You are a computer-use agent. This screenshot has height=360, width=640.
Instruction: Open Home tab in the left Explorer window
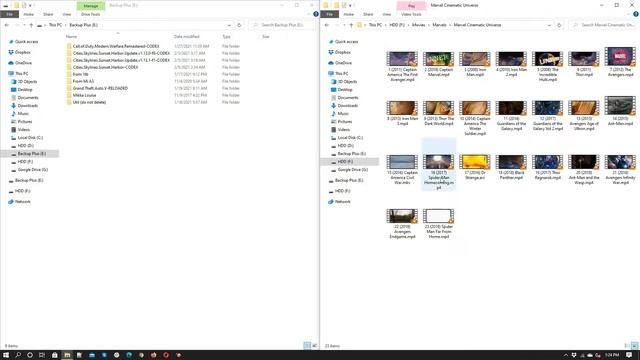(29, 14)
